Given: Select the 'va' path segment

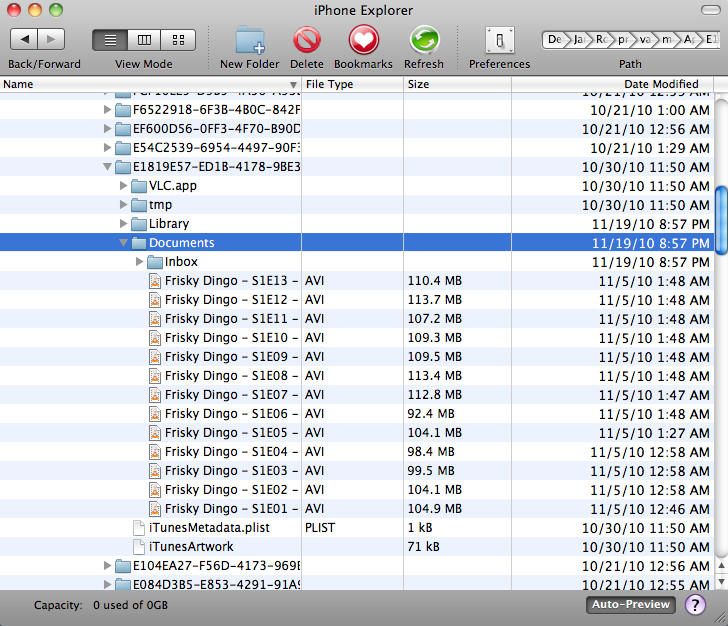Looking at the screenshot, I should 645,40.
